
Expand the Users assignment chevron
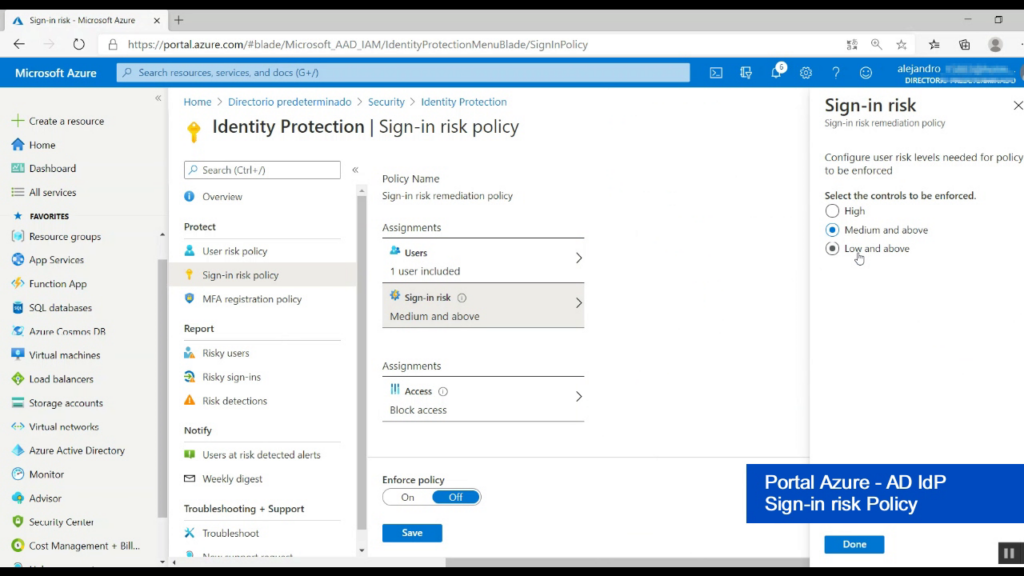[x=579, y=259]
